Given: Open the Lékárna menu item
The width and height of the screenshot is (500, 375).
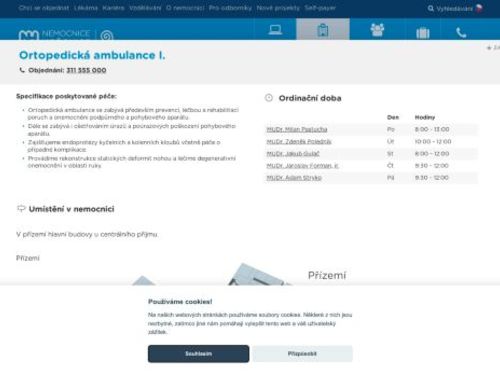Looking at the screenshot, I should (x=86, y=8).
